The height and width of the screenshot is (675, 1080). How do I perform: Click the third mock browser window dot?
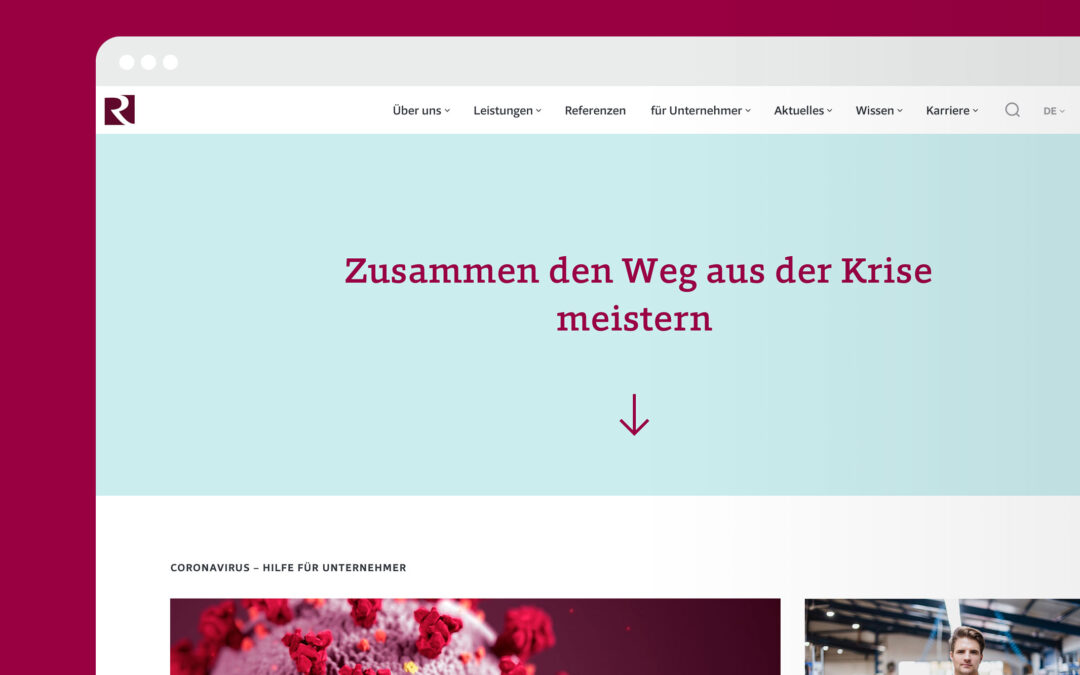170,63
